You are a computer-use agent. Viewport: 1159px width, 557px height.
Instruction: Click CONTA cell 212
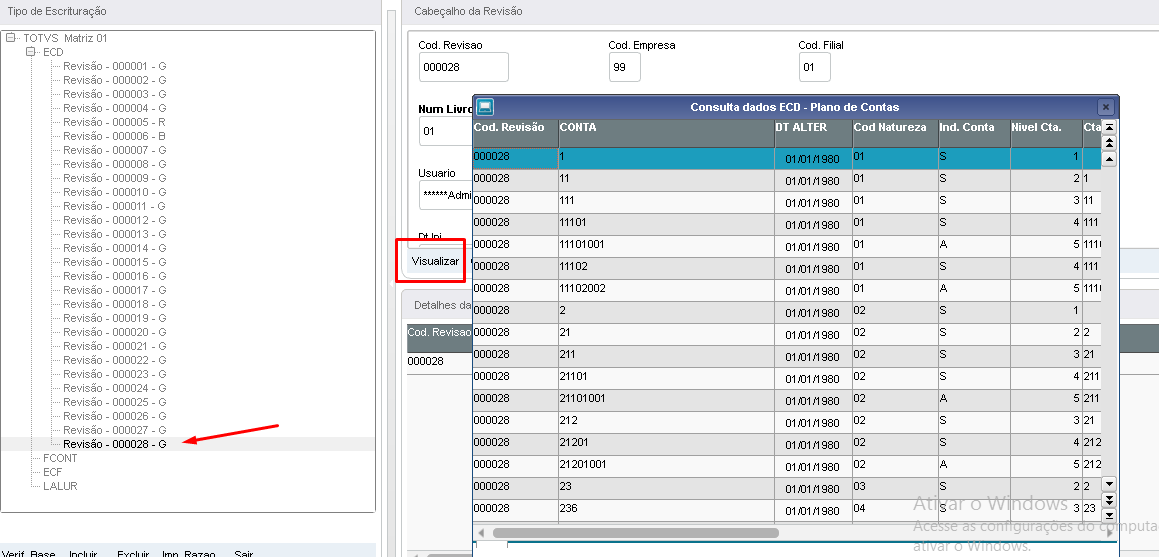(x=667, y=423)
